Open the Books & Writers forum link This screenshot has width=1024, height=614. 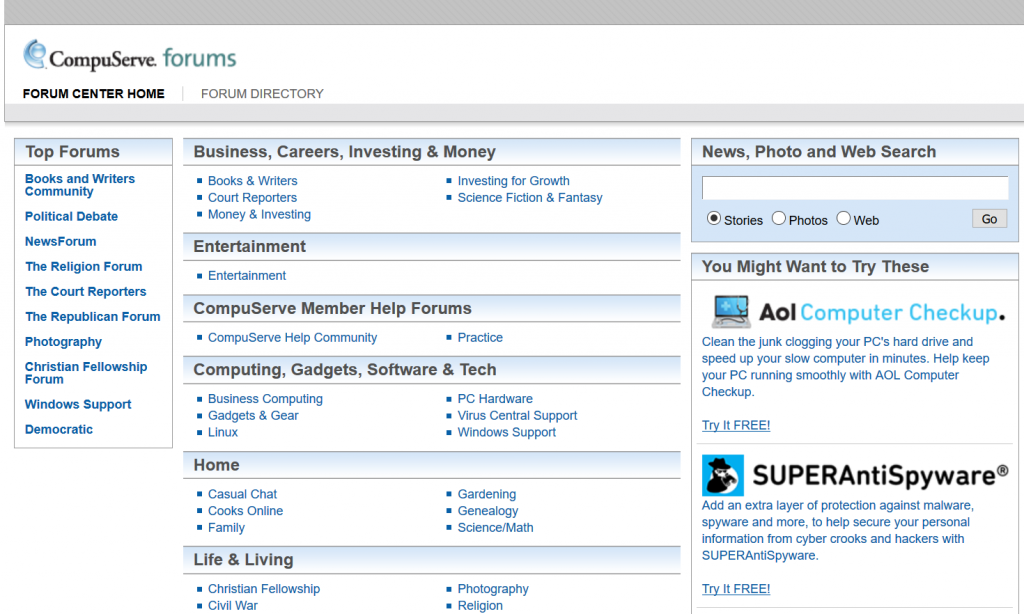252,181
